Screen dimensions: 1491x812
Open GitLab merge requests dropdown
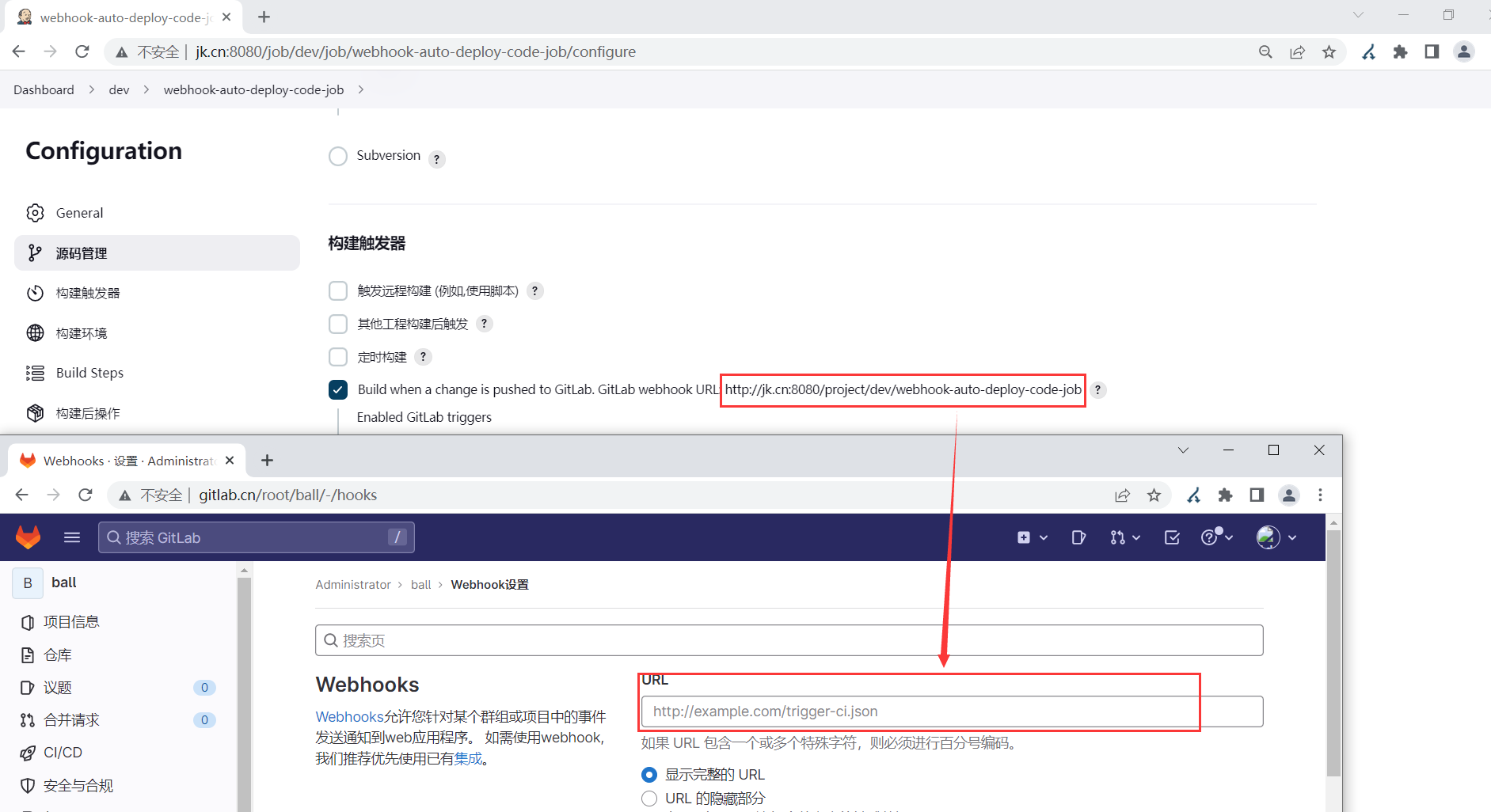(x=1125, y=537)
